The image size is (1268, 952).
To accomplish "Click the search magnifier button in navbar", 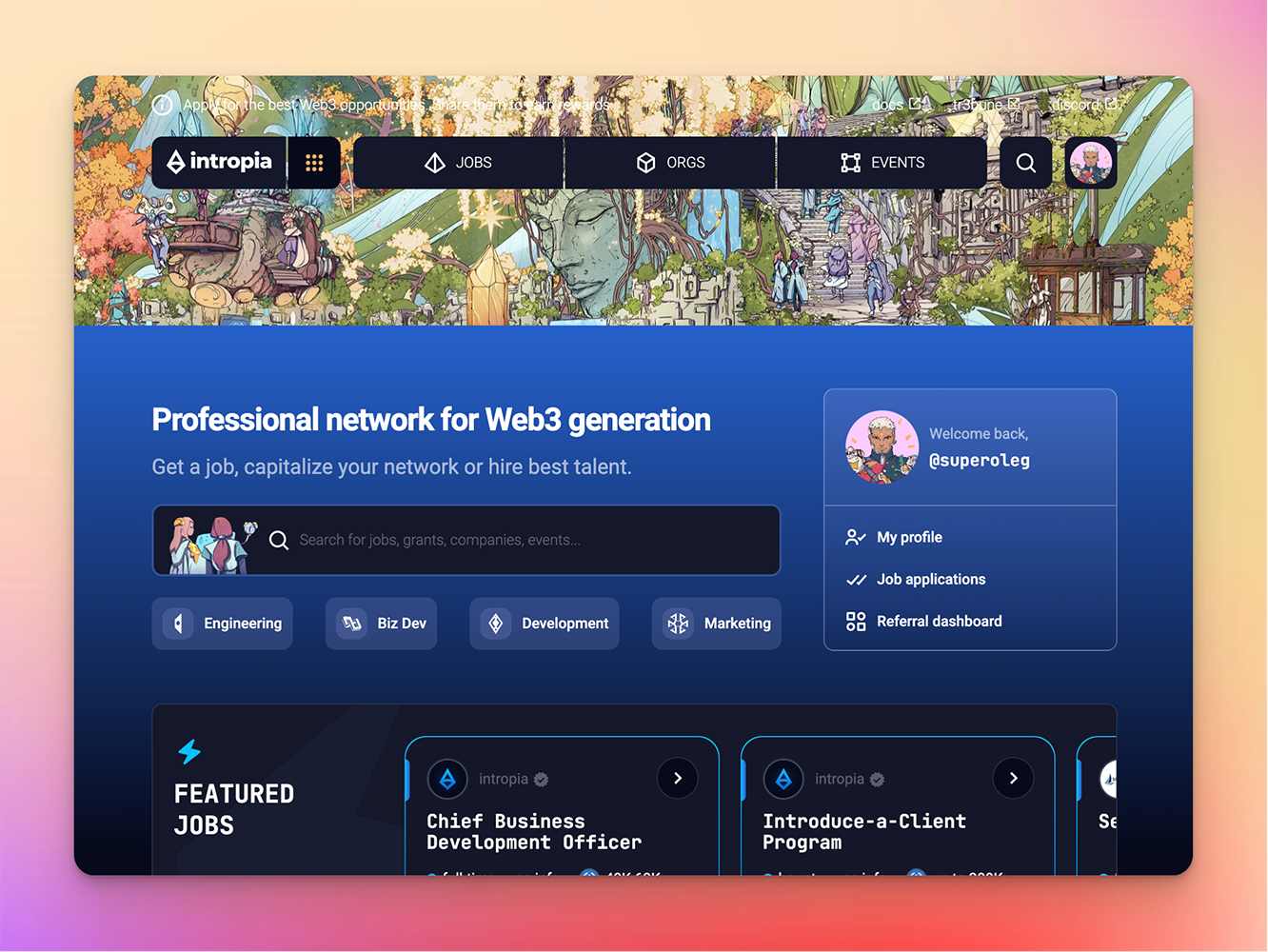I will (1026, 163).
